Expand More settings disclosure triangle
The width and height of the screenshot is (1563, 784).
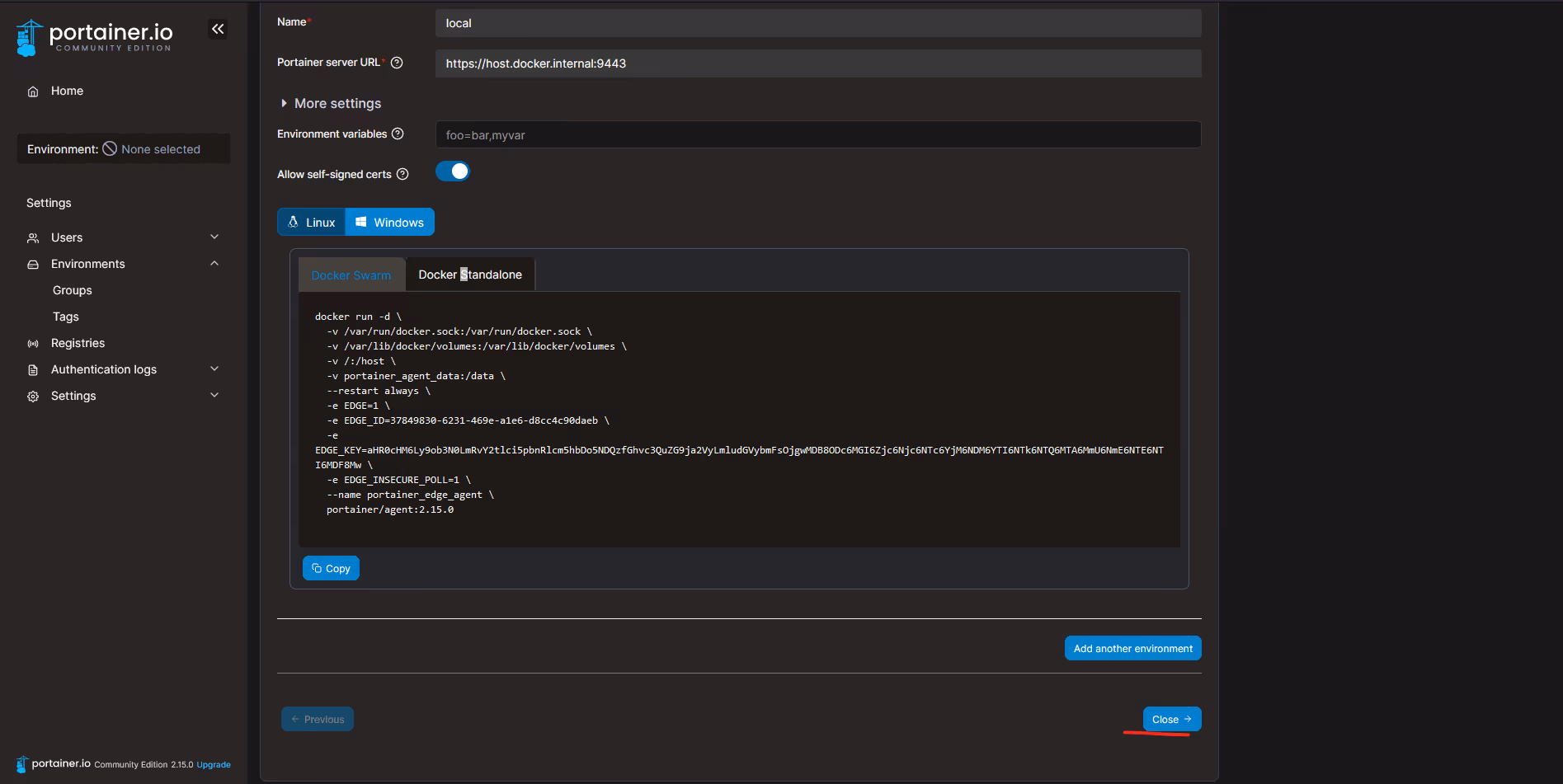[x=284, y=103]
